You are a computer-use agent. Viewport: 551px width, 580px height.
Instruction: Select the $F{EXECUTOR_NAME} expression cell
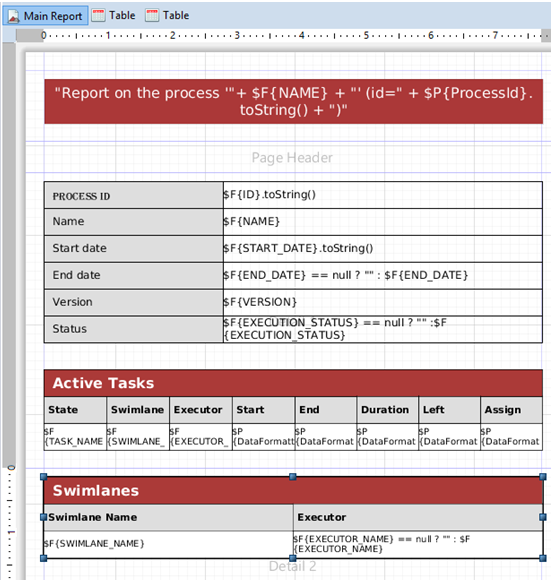click(x=418, y=544)
